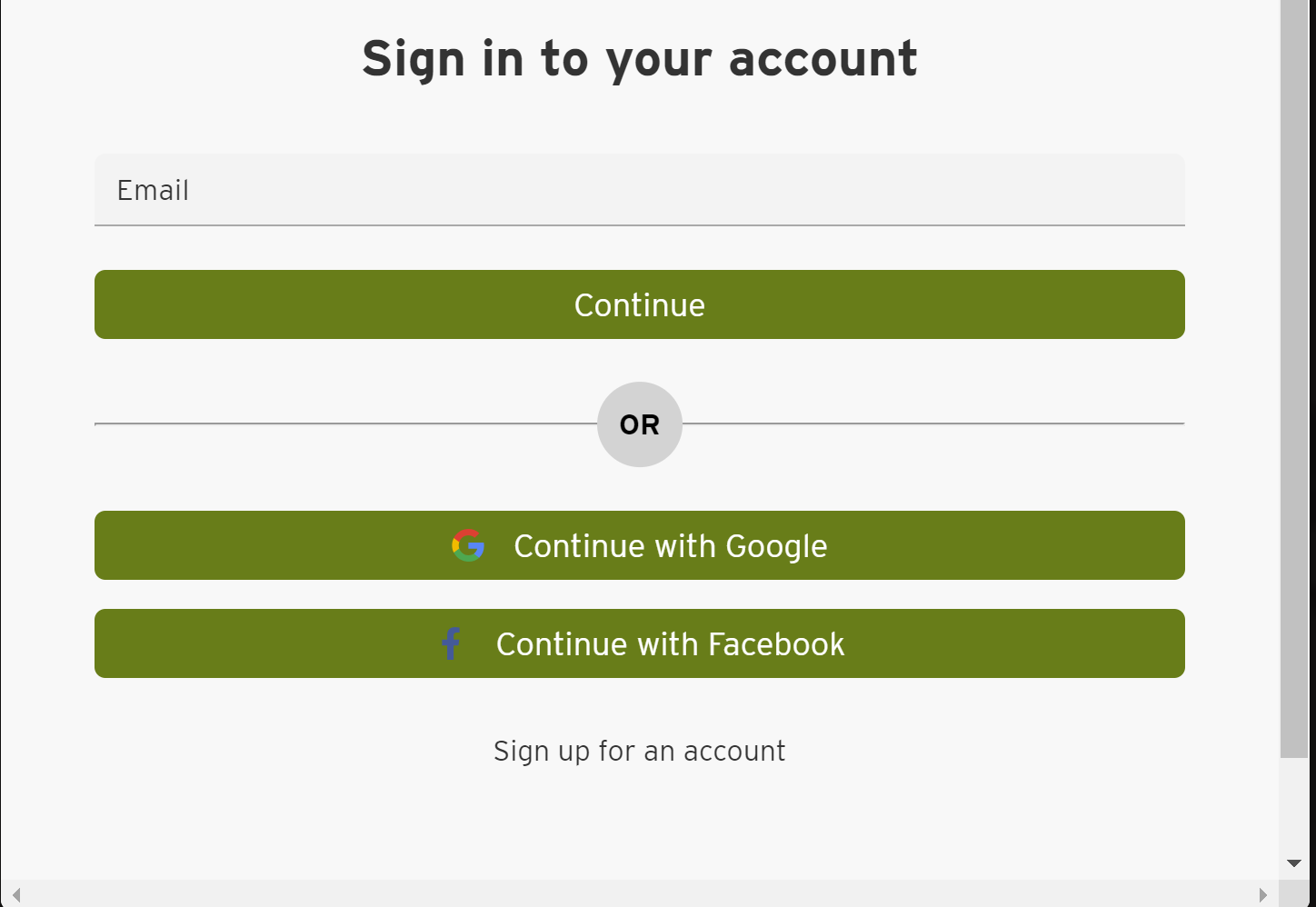
Task: Click the round OR divider badge
Action: click(x=640, y=424)
